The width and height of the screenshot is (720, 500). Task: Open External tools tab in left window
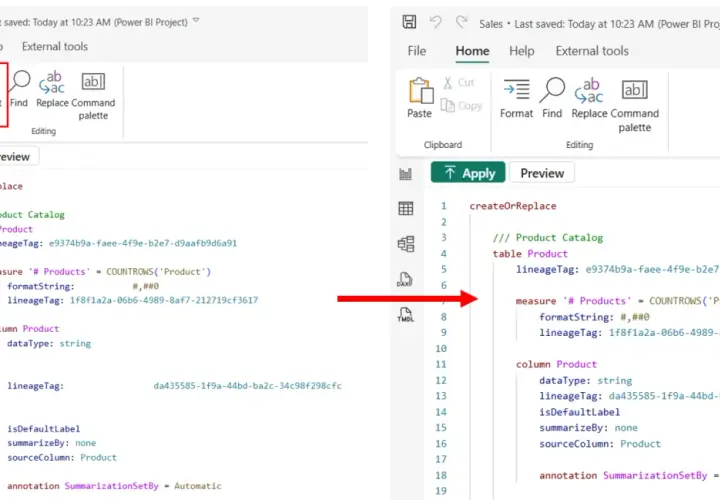tap(55, 46)
